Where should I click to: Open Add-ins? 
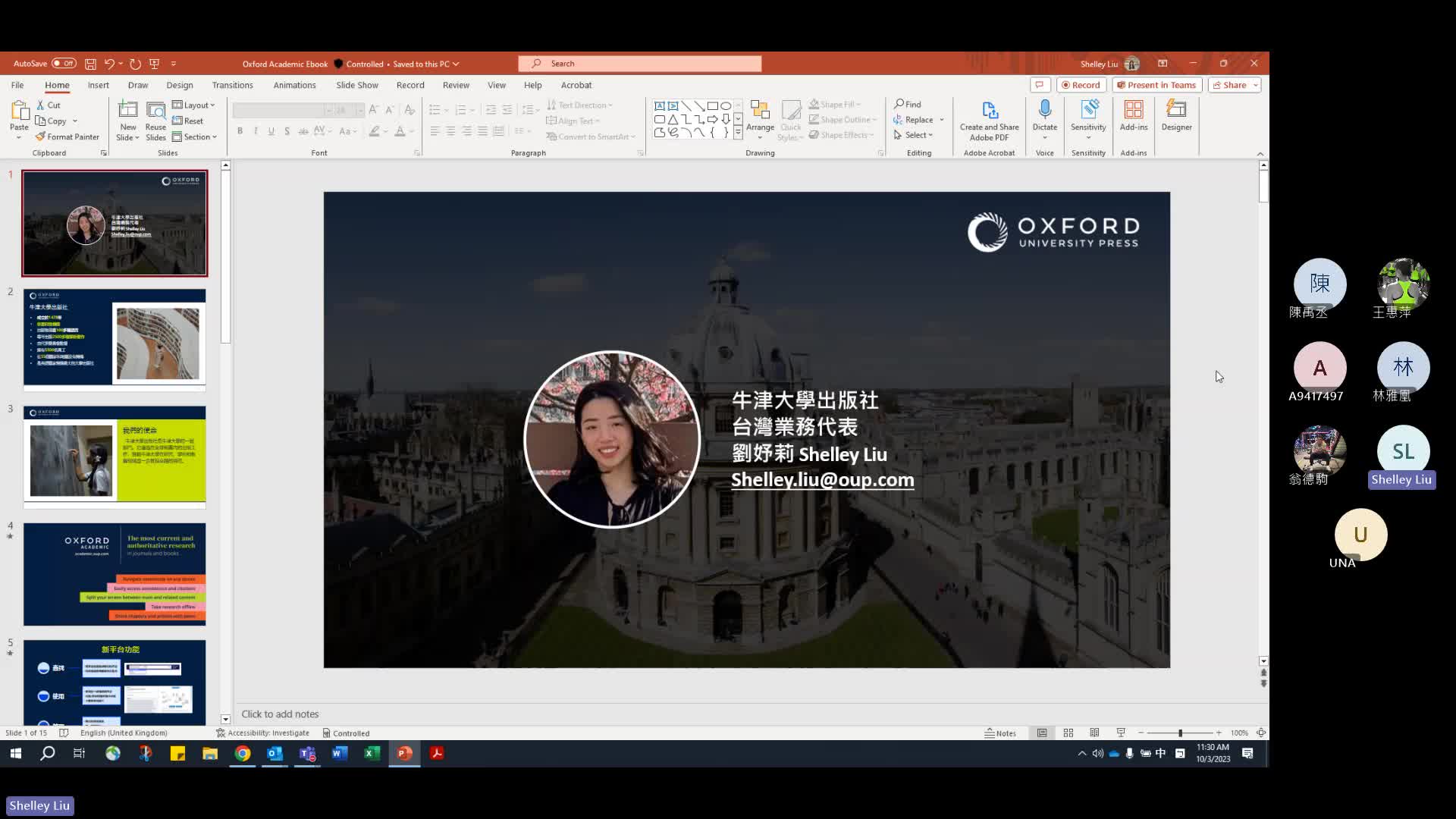pyautogui.click(x=1134, y=115)
